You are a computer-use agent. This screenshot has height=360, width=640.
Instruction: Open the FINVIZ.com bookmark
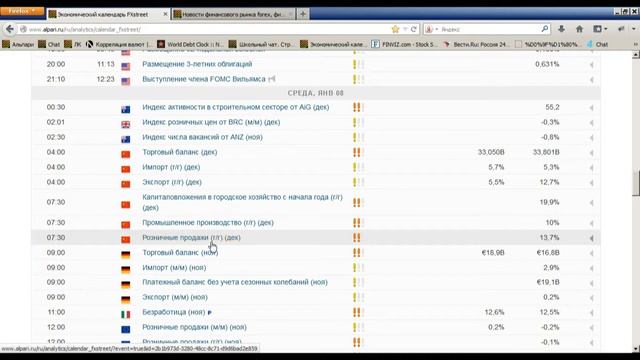[403, 44]
